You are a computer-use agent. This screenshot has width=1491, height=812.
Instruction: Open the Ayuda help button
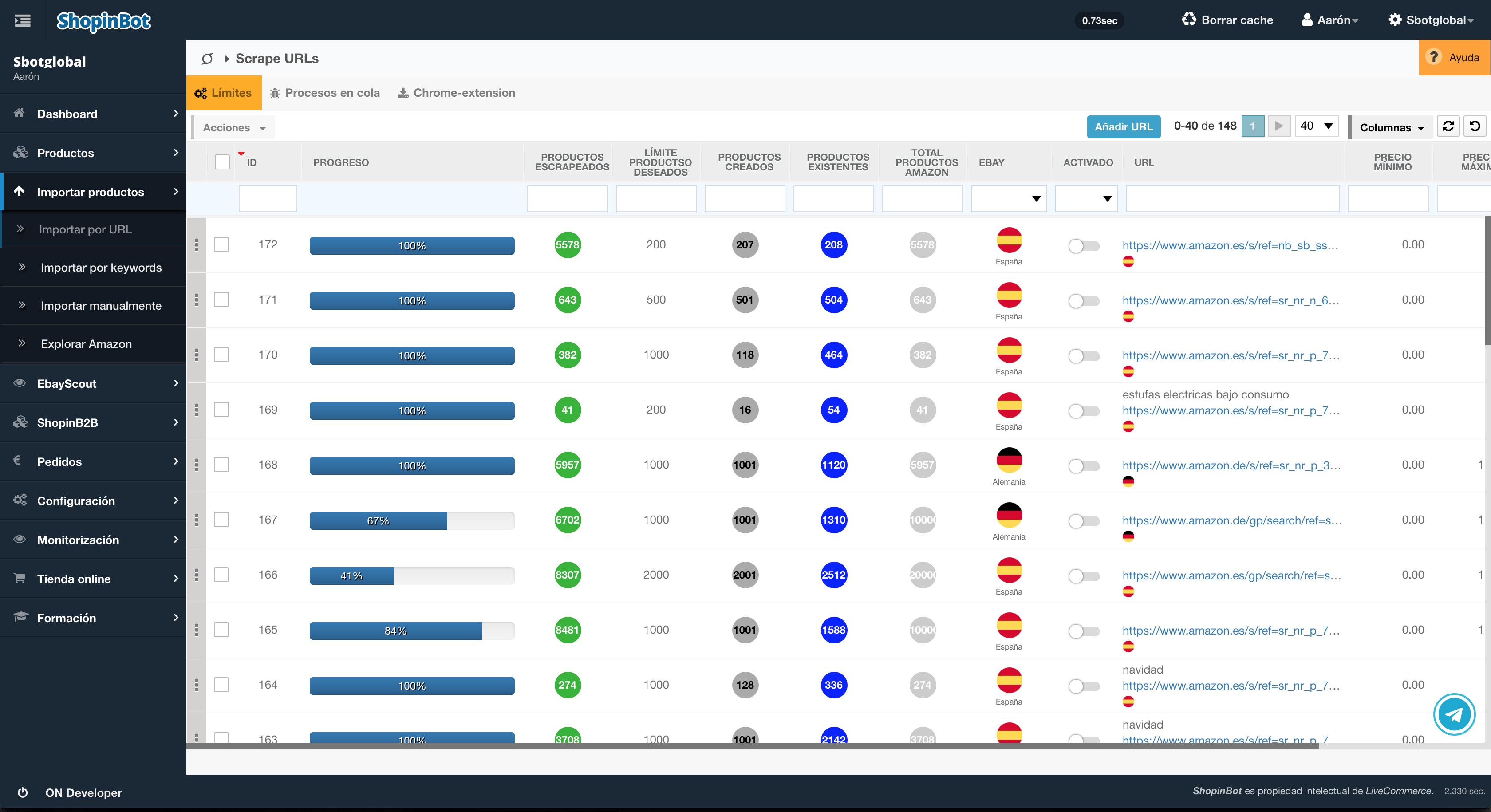click(1455, 57)
